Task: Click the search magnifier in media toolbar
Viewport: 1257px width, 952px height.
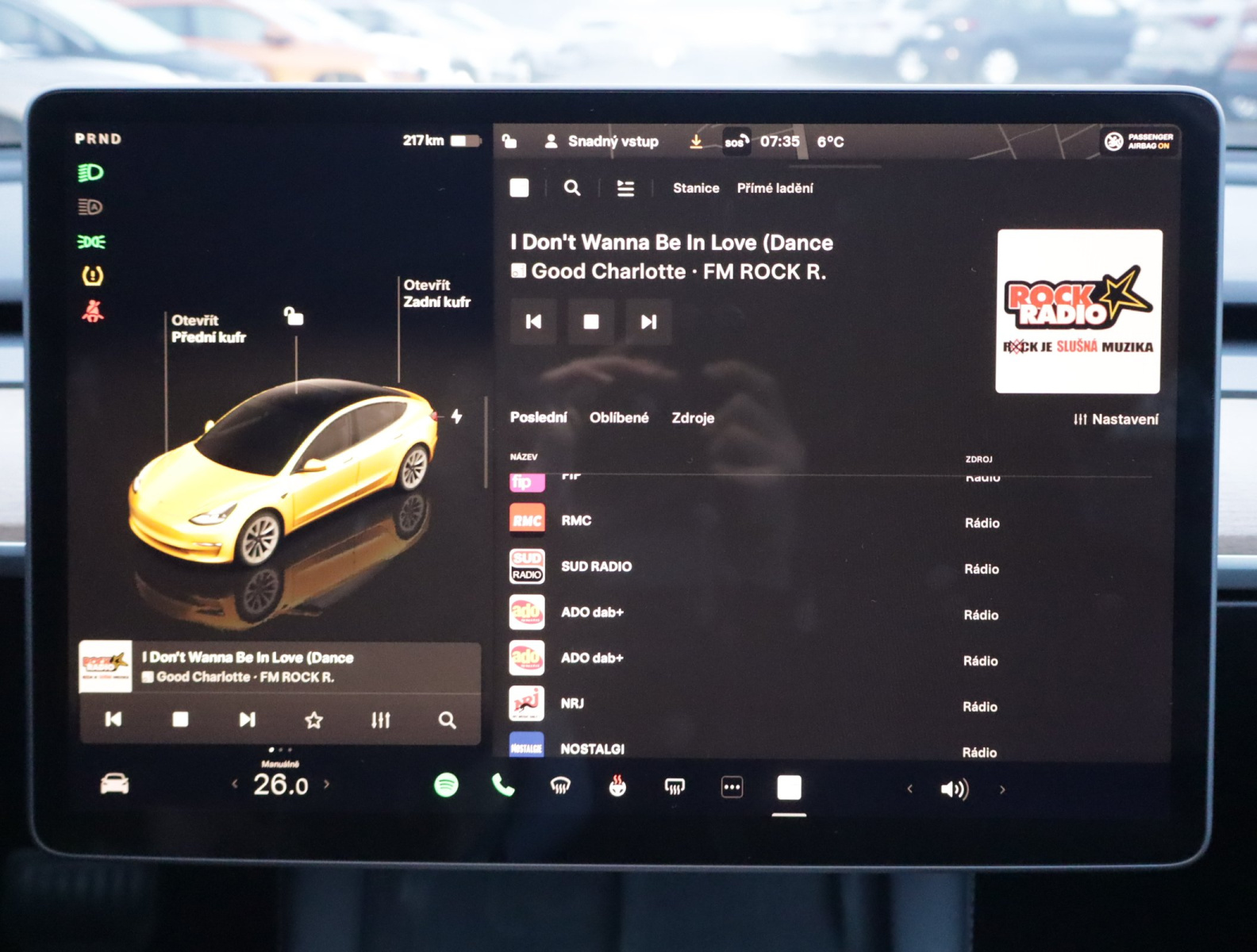Action: 571,188
